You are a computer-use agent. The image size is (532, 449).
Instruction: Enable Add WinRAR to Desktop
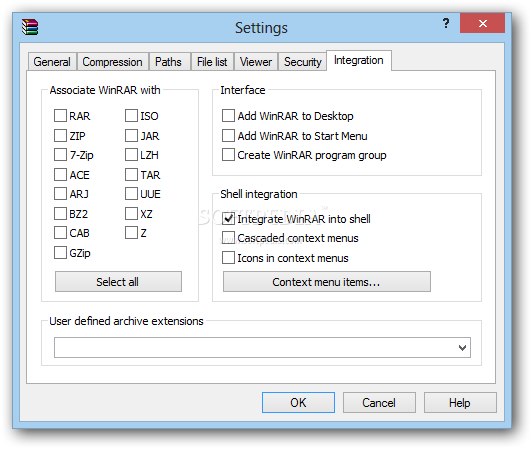(228, 115)
